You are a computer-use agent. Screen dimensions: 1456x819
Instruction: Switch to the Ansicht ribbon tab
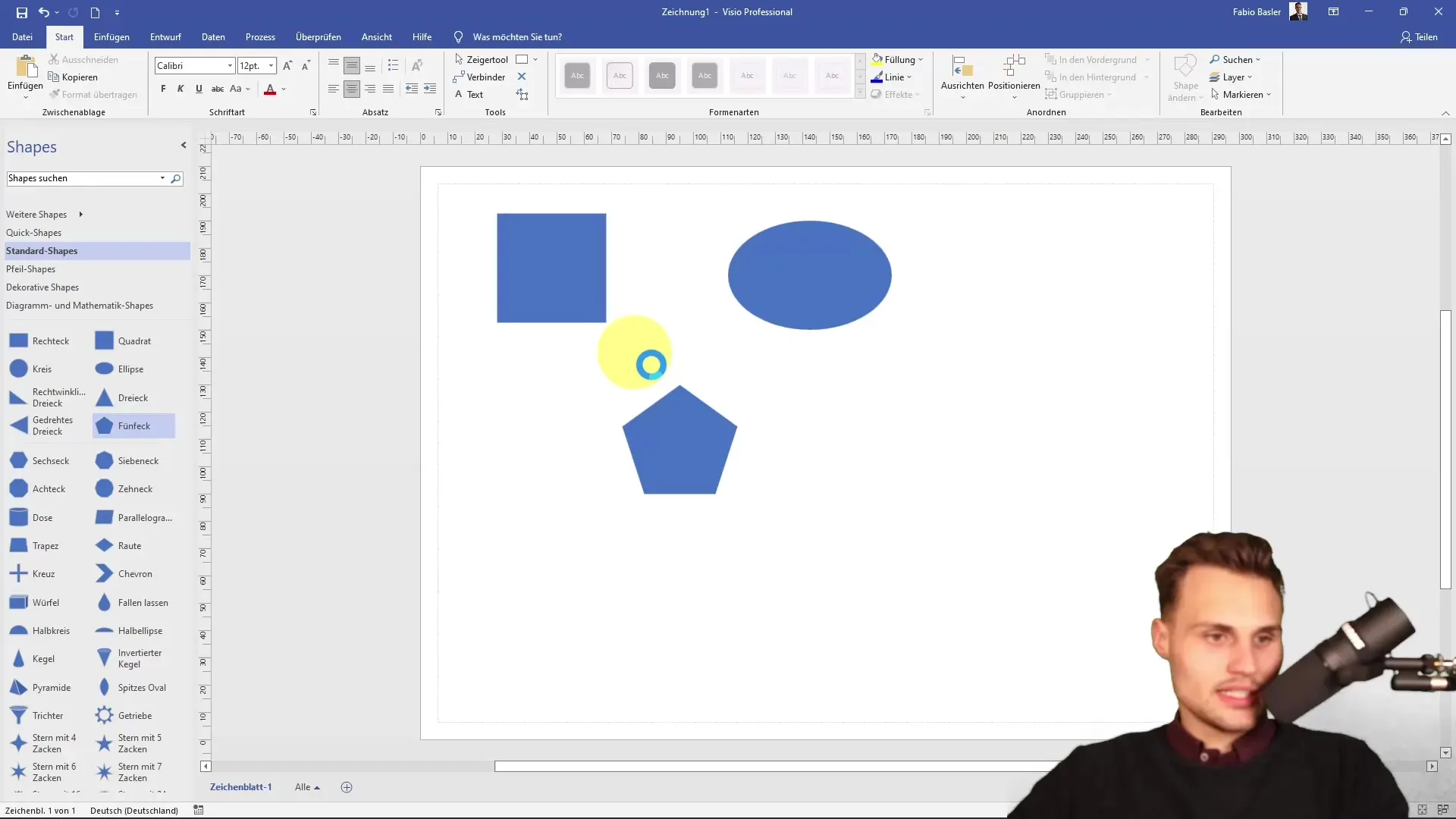pos(377,36)
